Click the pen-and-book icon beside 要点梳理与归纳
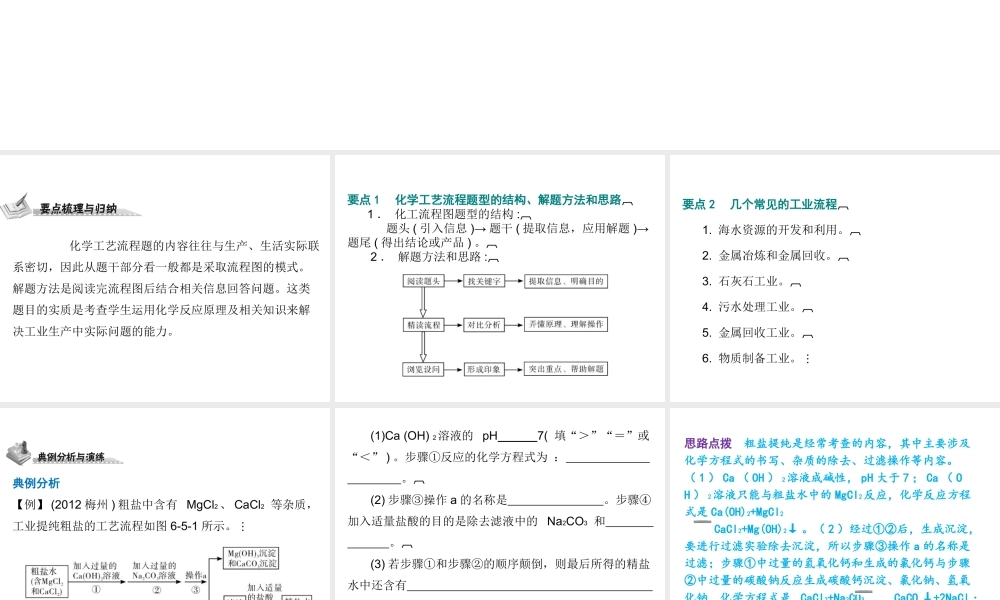The height and width of the screenshot is (600, 1000). pos(17,206)
